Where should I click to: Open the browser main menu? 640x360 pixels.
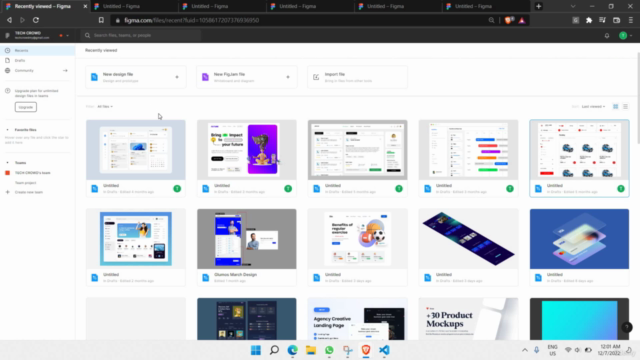(x=630, y=20)
